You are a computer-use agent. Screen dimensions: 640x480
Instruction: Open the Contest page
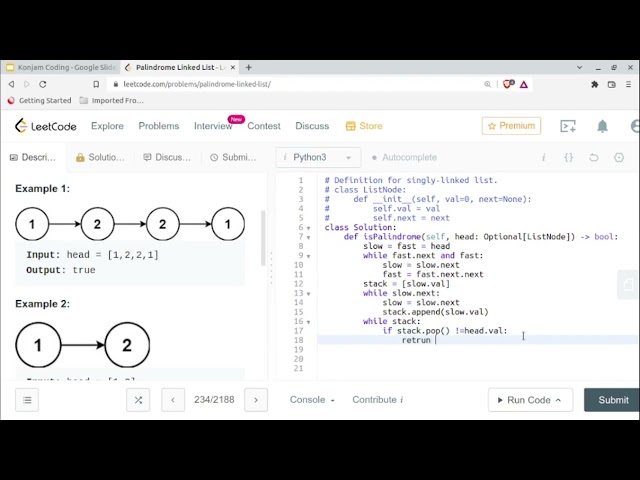tap(264, 126)
